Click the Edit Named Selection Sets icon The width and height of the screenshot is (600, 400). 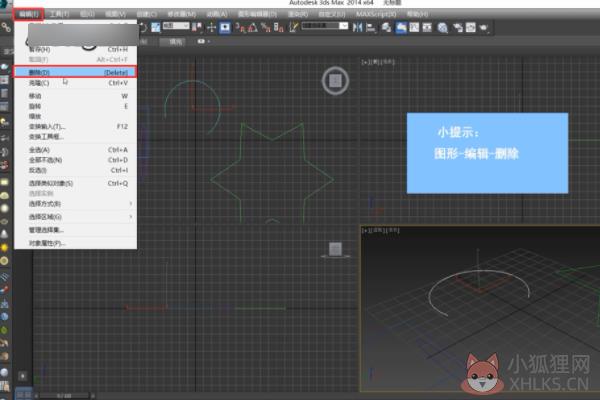(x=293, y=27)
